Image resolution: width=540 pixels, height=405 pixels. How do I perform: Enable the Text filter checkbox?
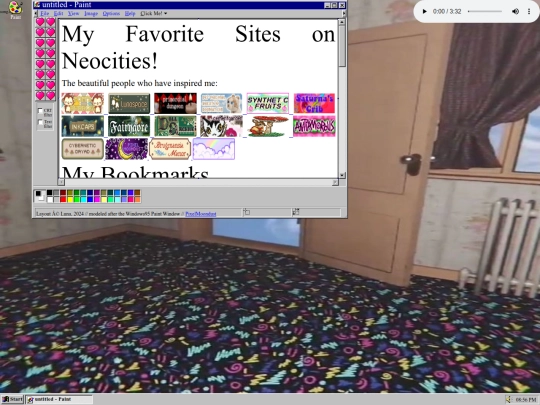click(x=40, y=122)
